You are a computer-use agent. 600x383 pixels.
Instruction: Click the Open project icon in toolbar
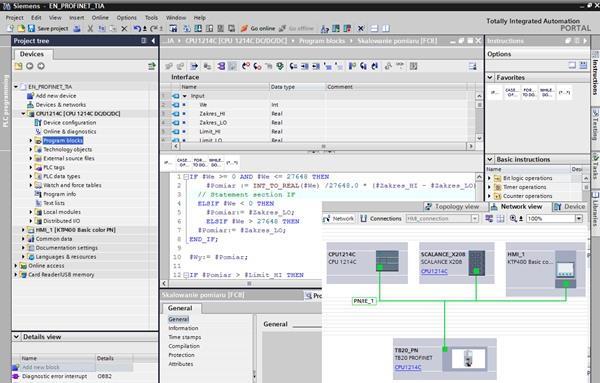tap(21, 29)
